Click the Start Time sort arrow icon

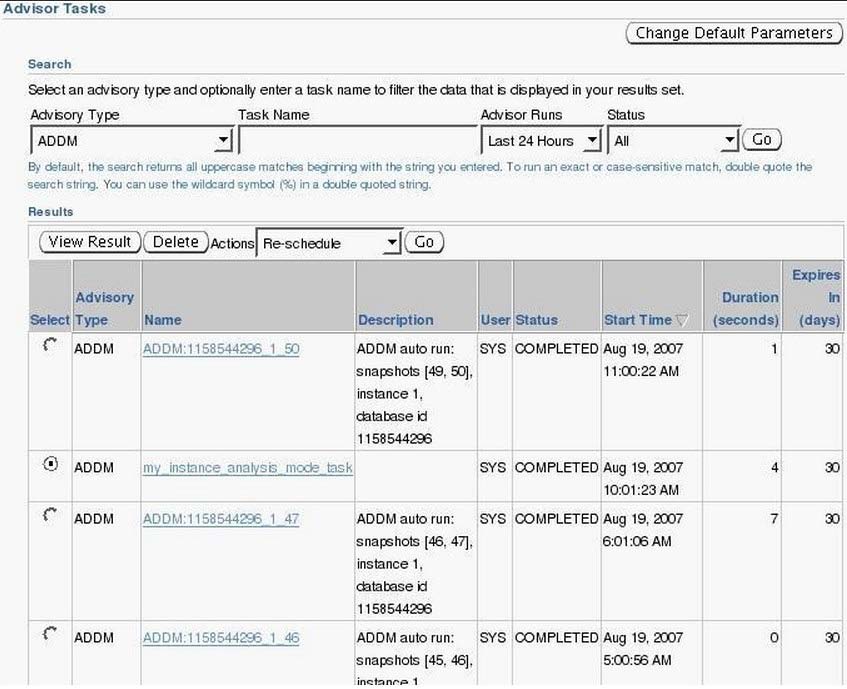(x=683, y=321)
